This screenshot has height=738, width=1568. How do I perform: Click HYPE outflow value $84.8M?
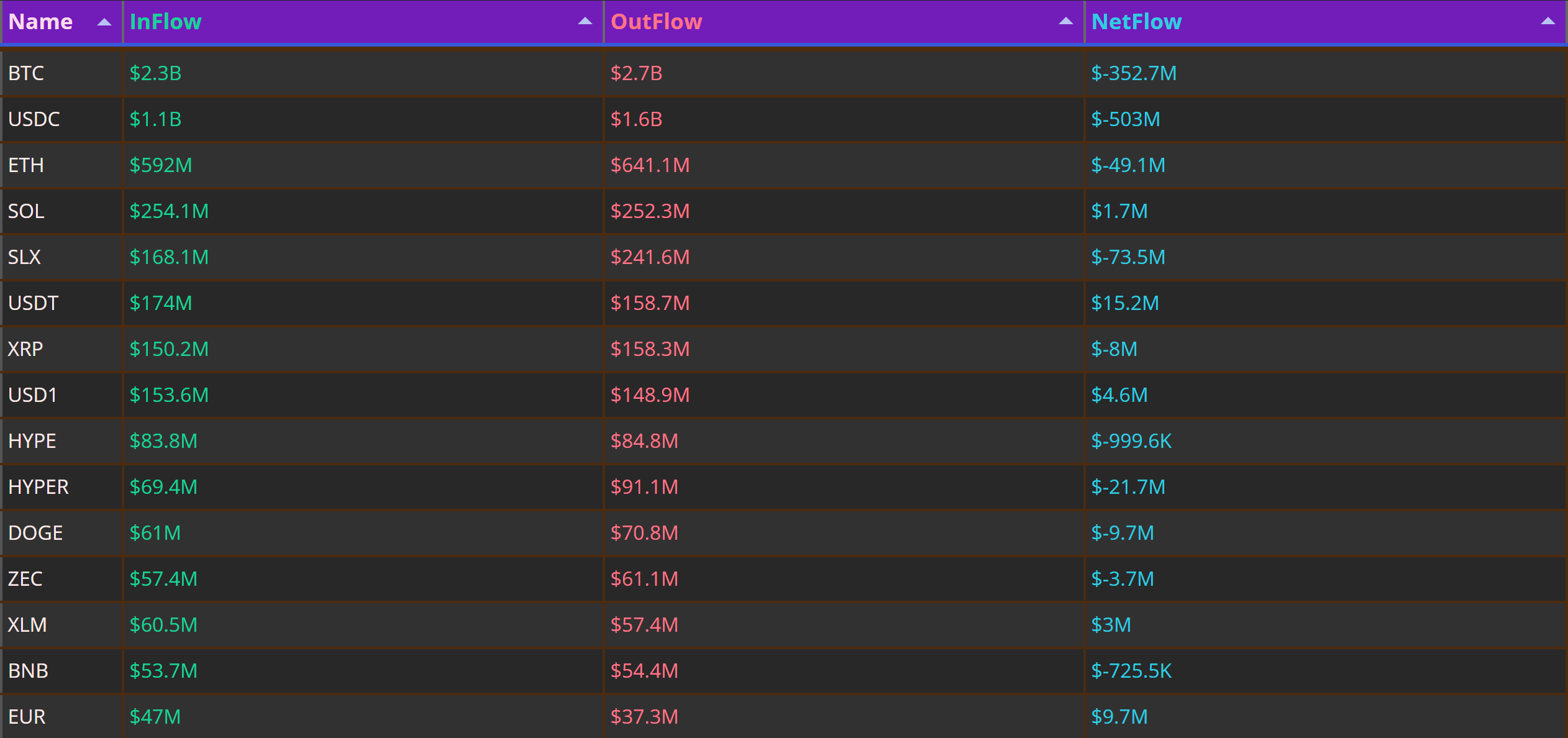pyautogui.click(x=644, y=441)
